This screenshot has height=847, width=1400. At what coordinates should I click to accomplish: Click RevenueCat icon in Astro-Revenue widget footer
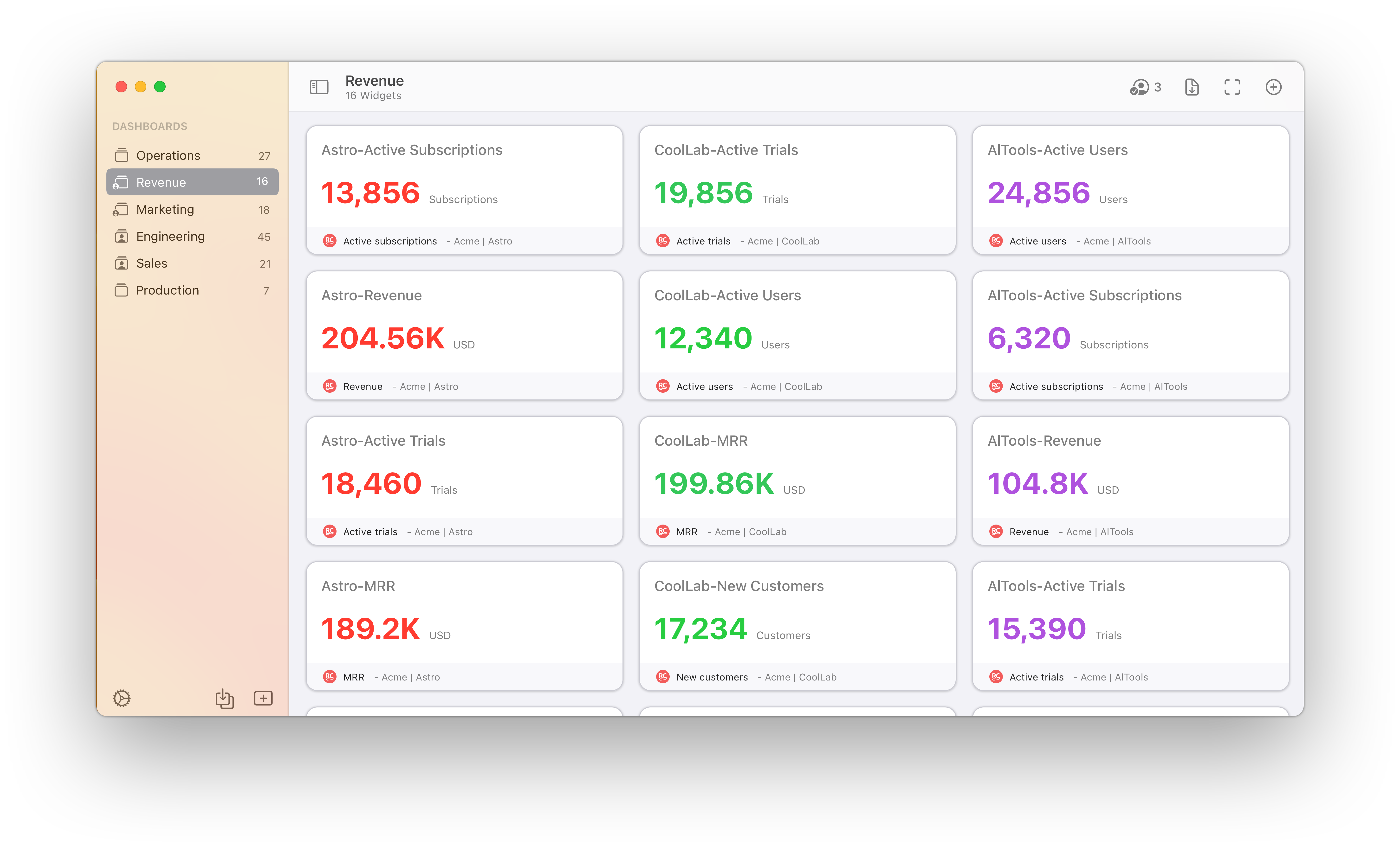click(330, 386)
